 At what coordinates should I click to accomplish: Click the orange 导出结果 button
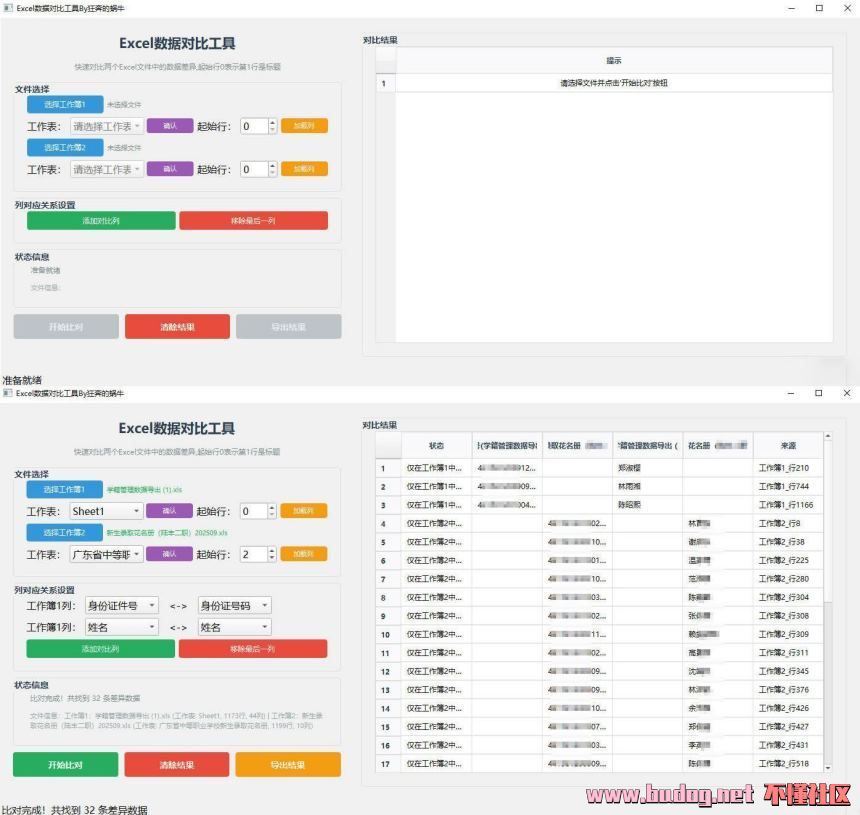288,765
